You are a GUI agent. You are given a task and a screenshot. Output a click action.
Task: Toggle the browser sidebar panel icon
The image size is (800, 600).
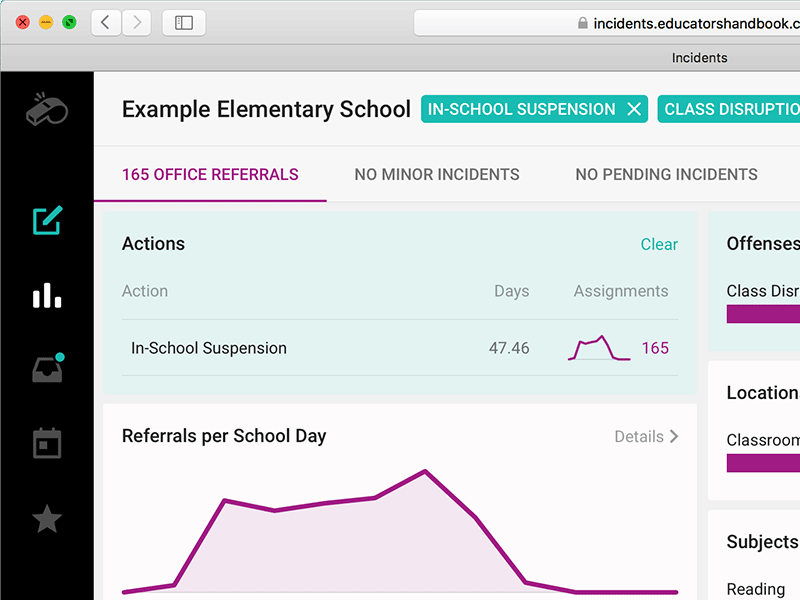pos(183,21)
